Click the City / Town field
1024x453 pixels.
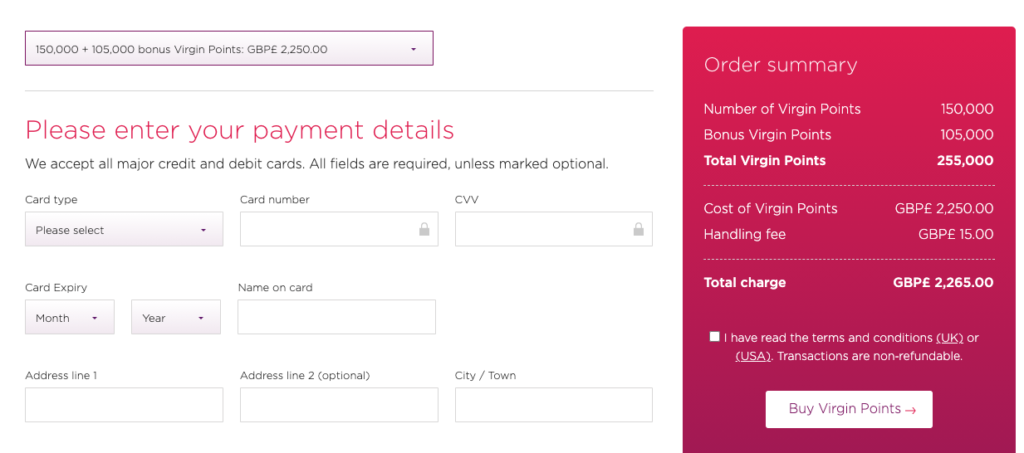point(554,405)
